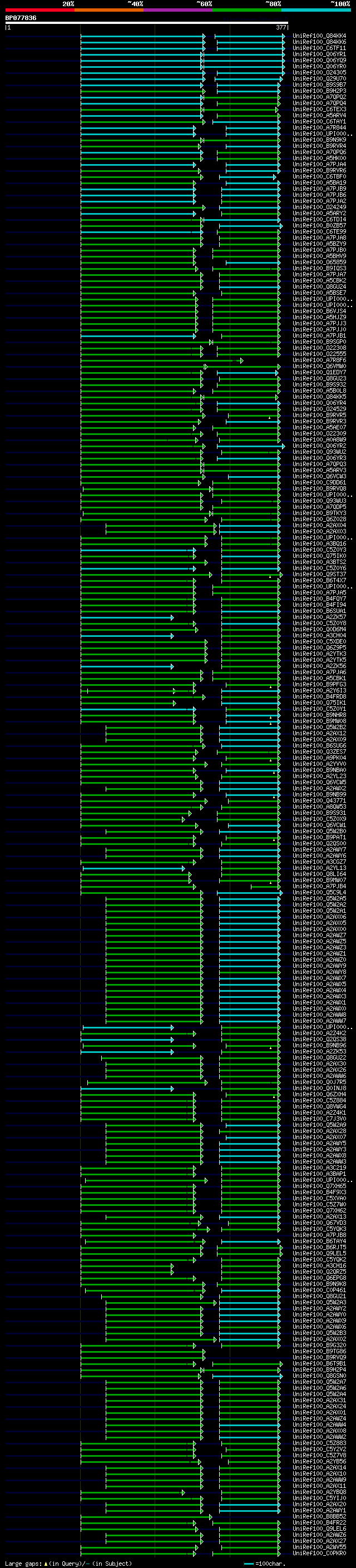Select the UniRef100_C6TBF0 label

click(319, 176)
